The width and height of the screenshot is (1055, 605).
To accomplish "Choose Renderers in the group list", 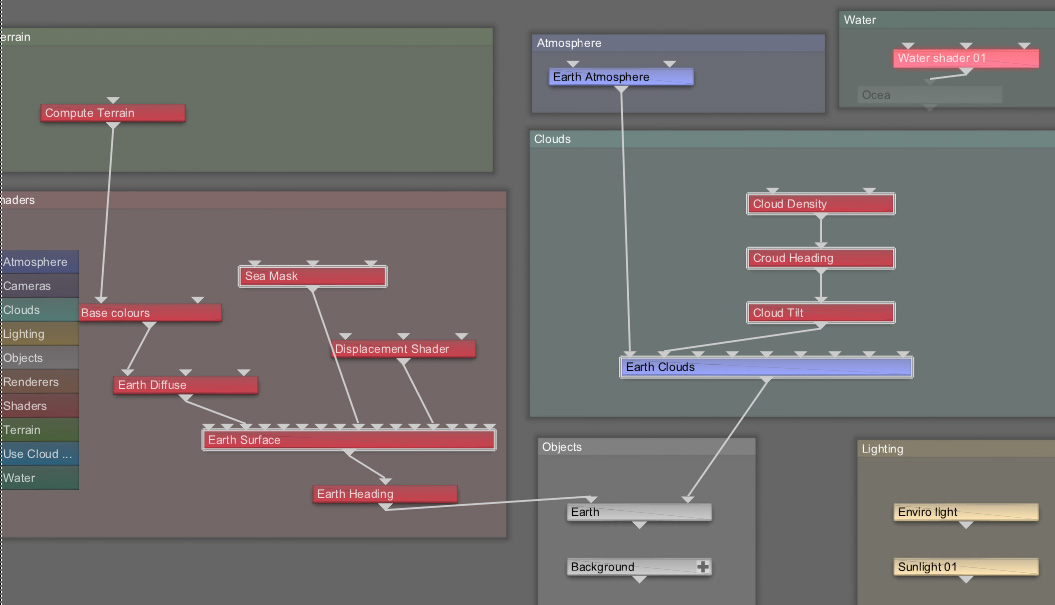I will pos(39,382).
